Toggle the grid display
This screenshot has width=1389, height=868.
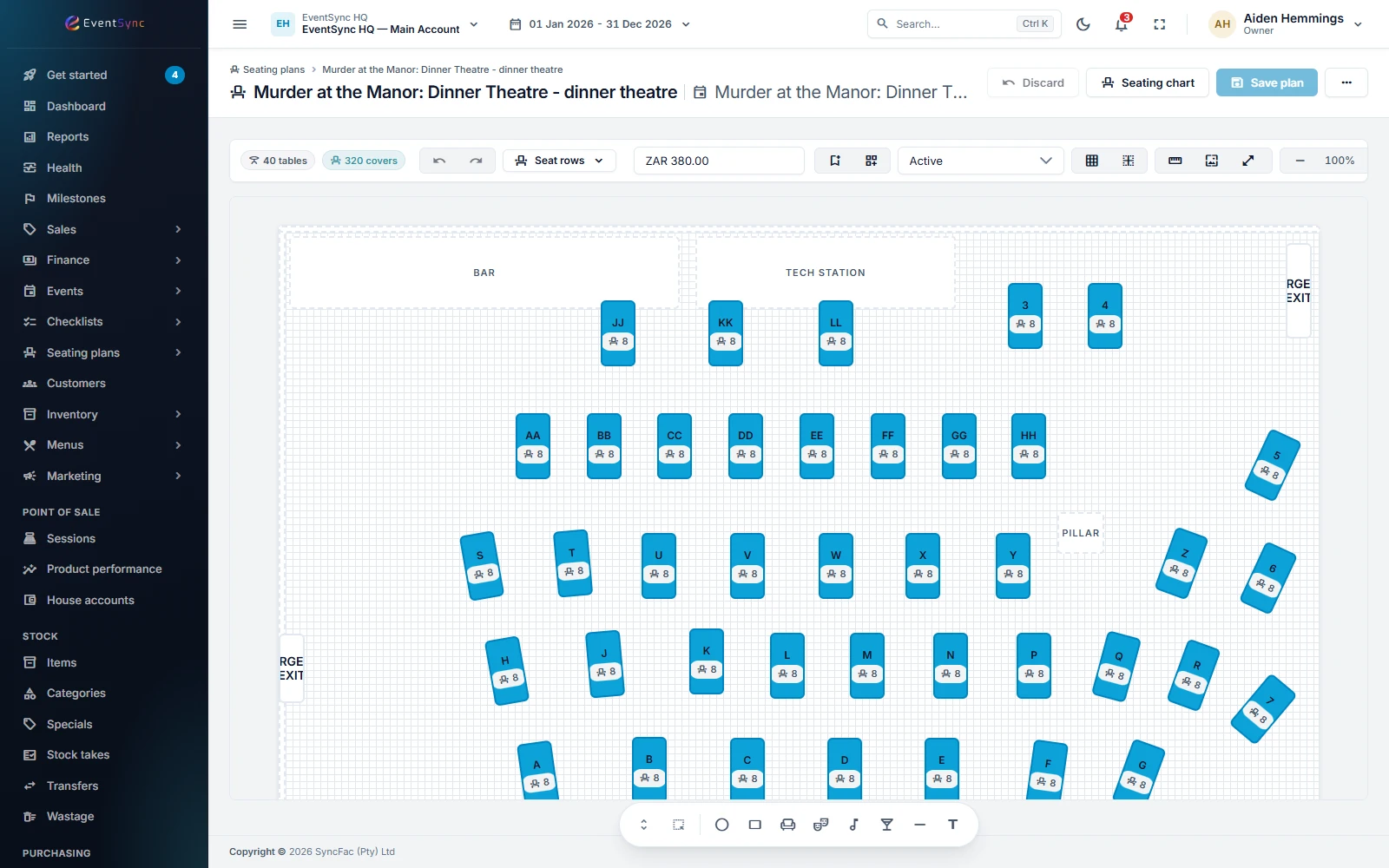coord(1092,161)
